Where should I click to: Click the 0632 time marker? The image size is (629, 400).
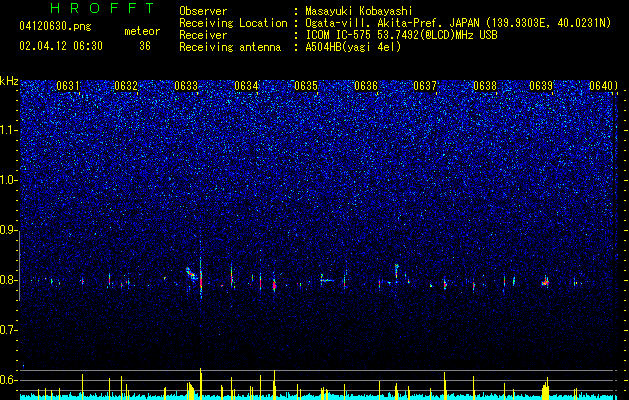click(x=126, y=86)
